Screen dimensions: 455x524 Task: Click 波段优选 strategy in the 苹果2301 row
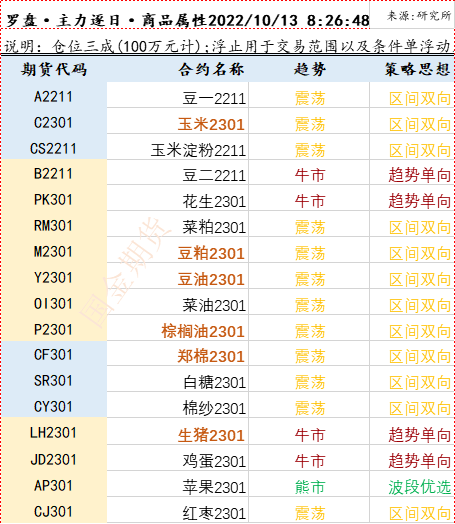click(420, 488)
